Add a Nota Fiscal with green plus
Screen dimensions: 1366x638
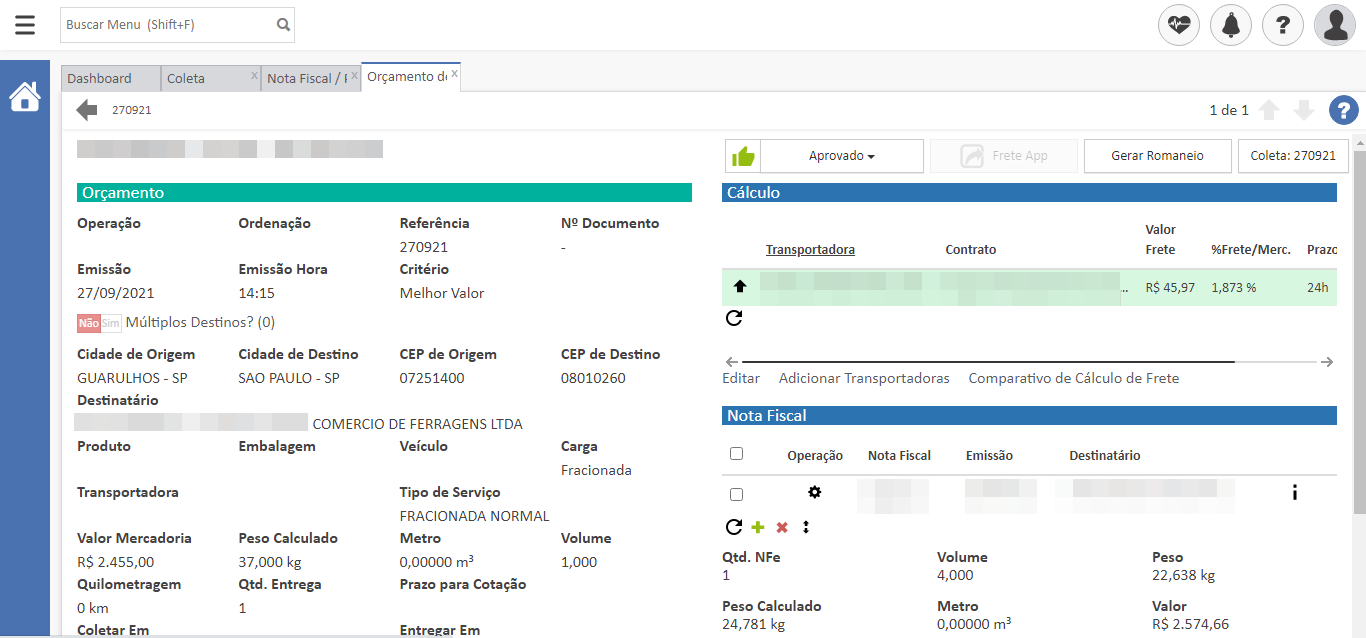coord(758,527)
